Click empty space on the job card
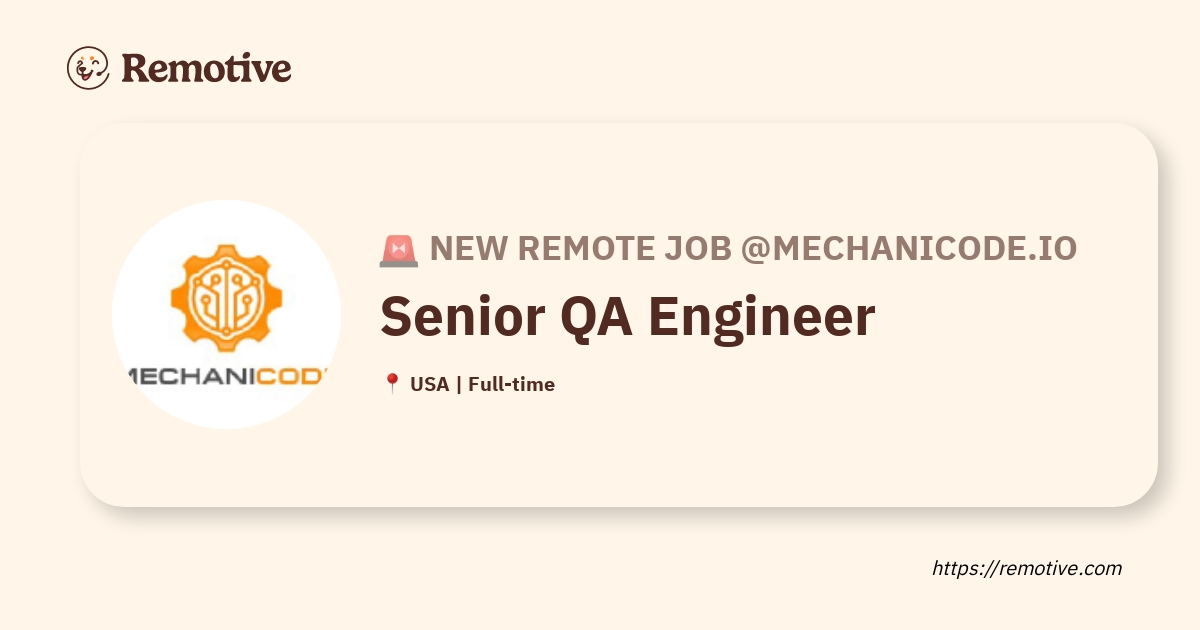 click(800, 450)
